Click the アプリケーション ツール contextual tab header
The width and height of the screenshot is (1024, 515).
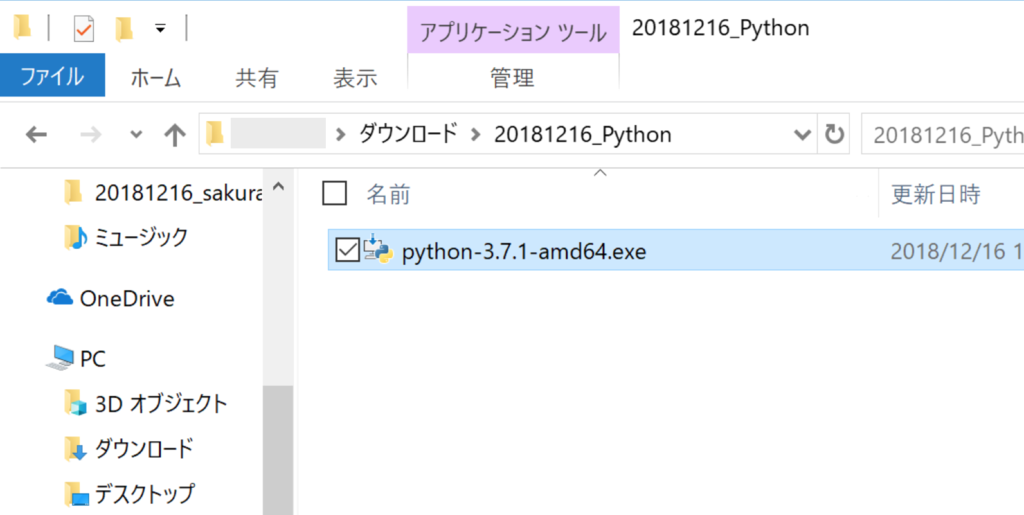pyautogui.click(x=513, y=31)
